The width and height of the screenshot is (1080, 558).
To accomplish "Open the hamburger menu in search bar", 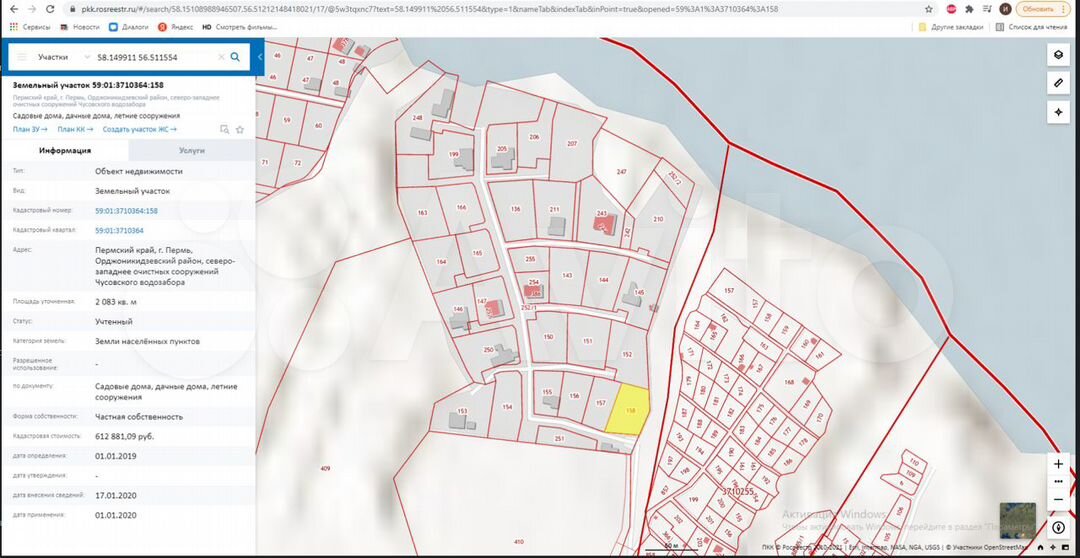I will click(22, 57).
